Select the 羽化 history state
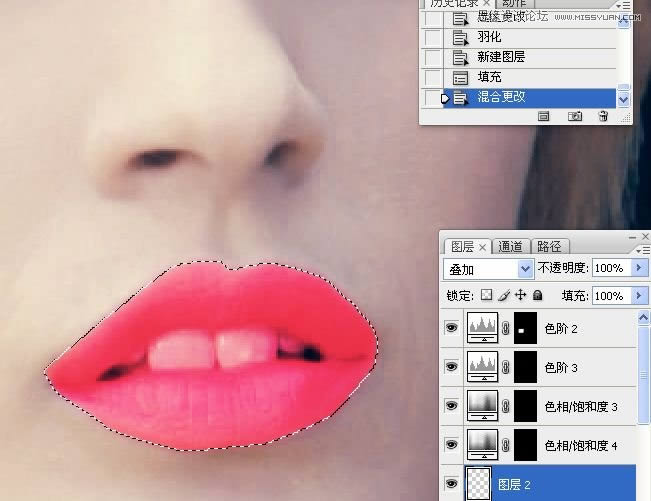The width and height of the screenshot is (651, 501). coord(489,37)
